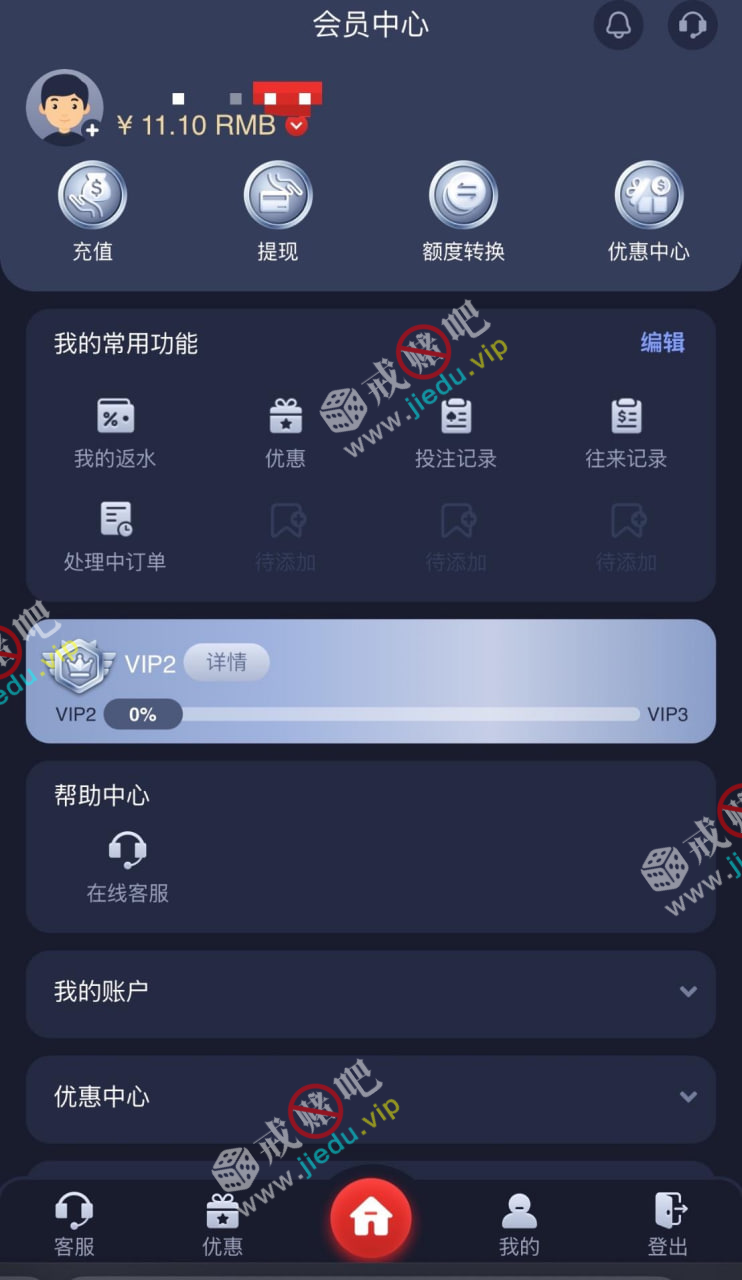This screenshot has width=742, height=1280.
Task: Tap the headset support icon at top
Action: click(x=692, y=25)
